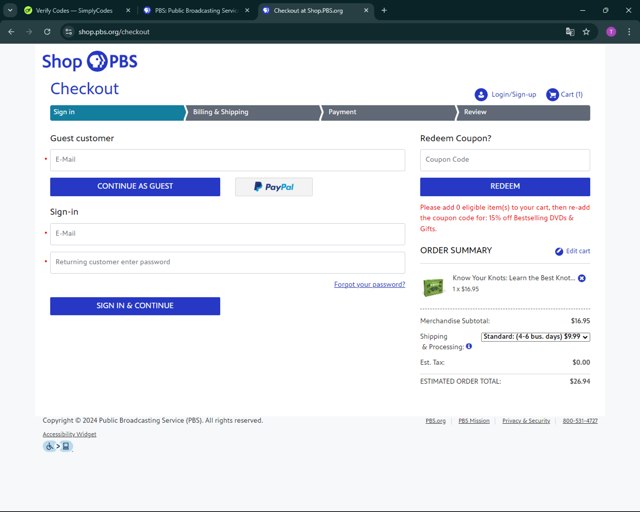Image resolution: width=640 pixels, height=512 pixels.
Task: Open the browser profile avatar
Action: (x=611, y=32)
